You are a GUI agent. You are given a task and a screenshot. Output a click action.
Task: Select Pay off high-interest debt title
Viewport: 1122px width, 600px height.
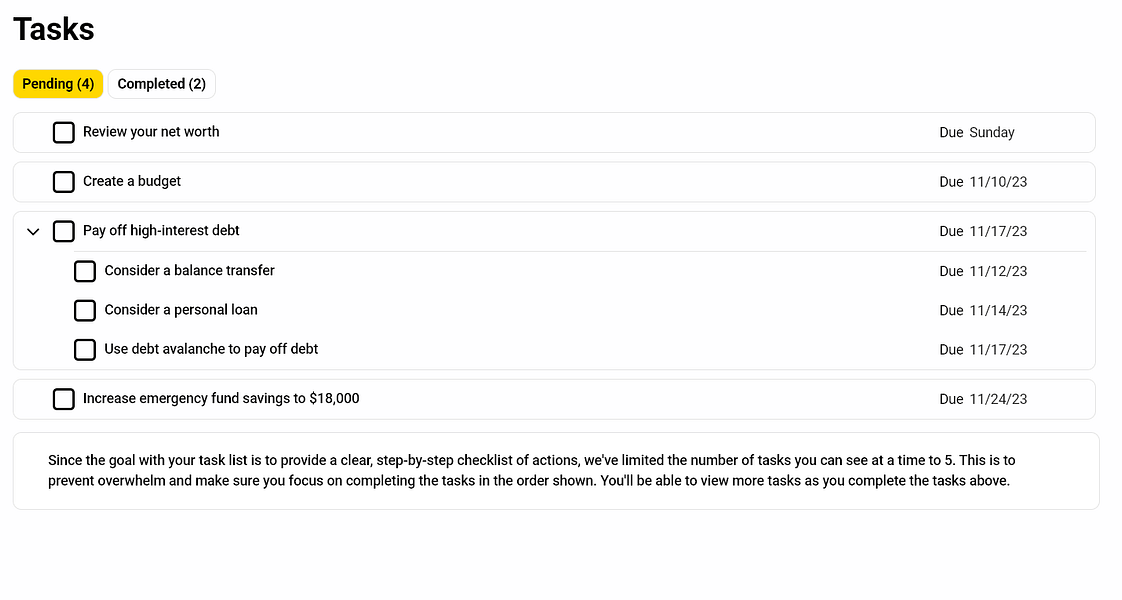pos(161,231)
